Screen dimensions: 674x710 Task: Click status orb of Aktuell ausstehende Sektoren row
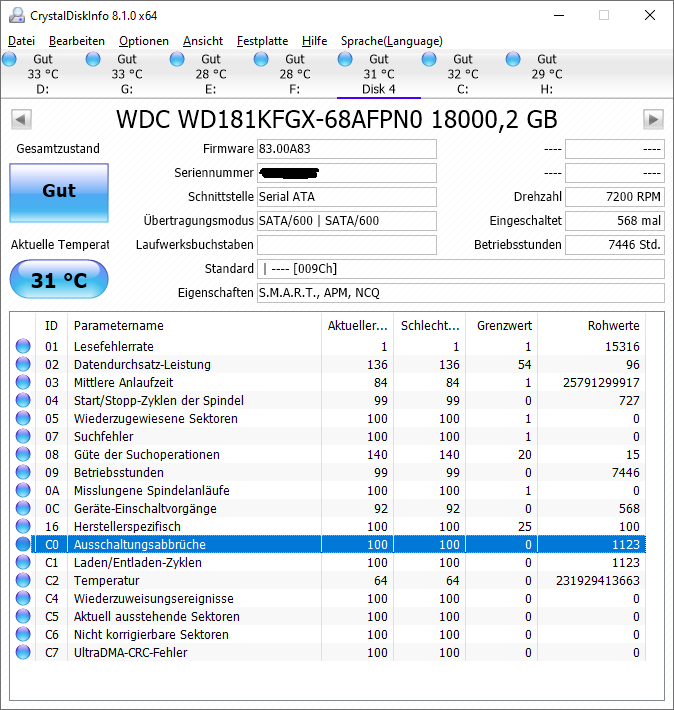[23, 616]
